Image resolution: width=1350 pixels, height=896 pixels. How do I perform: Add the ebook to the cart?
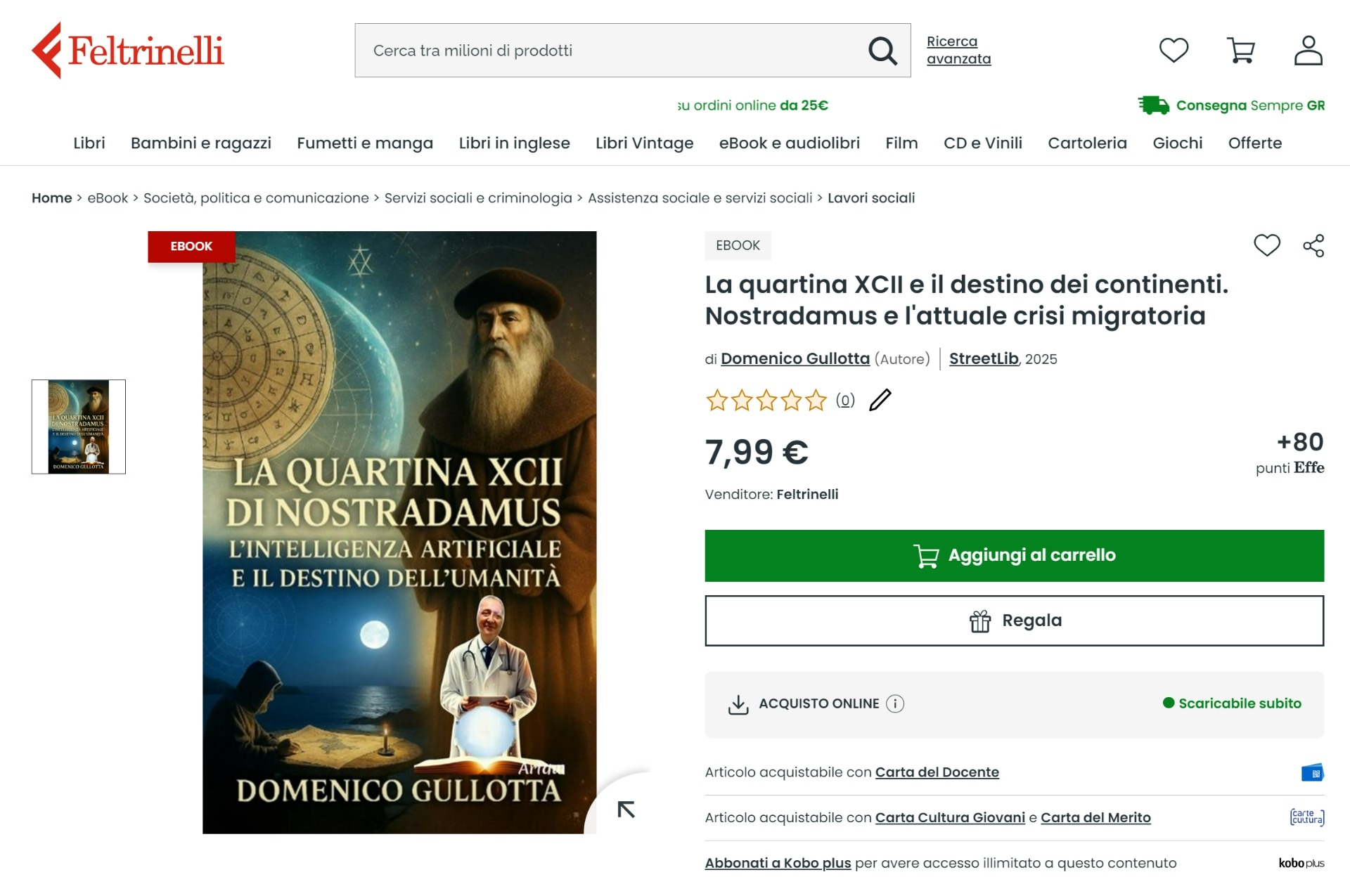point(1014,556)
